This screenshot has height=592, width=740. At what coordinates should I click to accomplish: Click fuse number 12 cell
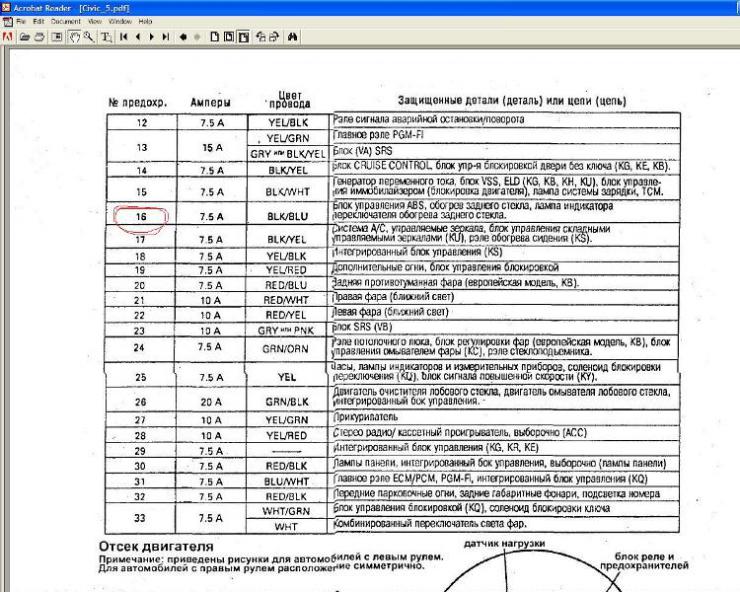pos(142,123)
